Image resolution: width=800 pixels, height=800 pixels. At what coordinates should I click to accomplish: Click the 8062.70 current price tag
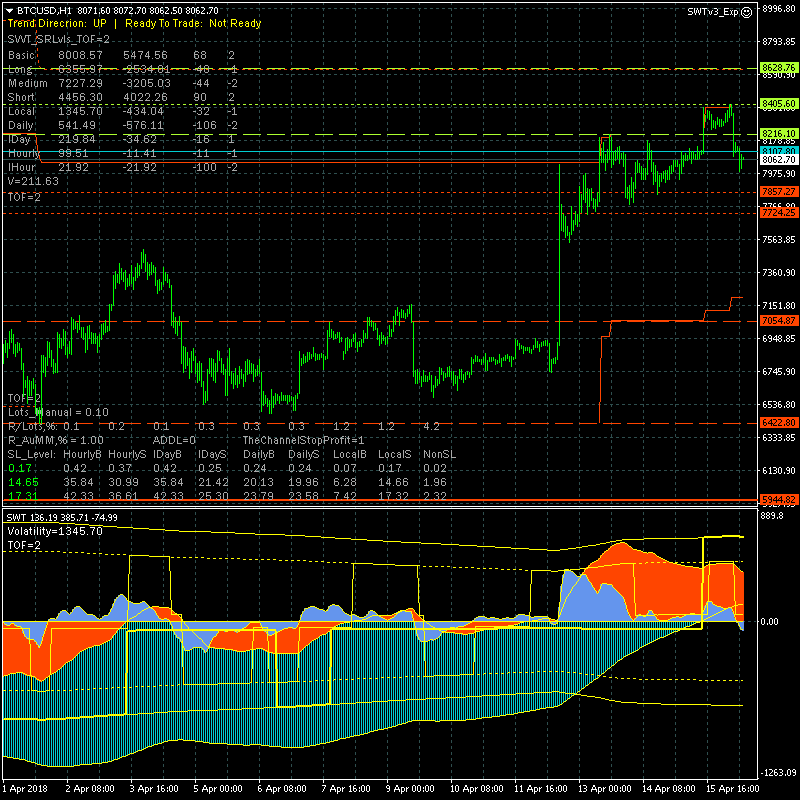pyautogui.click(x=778, y=160)
